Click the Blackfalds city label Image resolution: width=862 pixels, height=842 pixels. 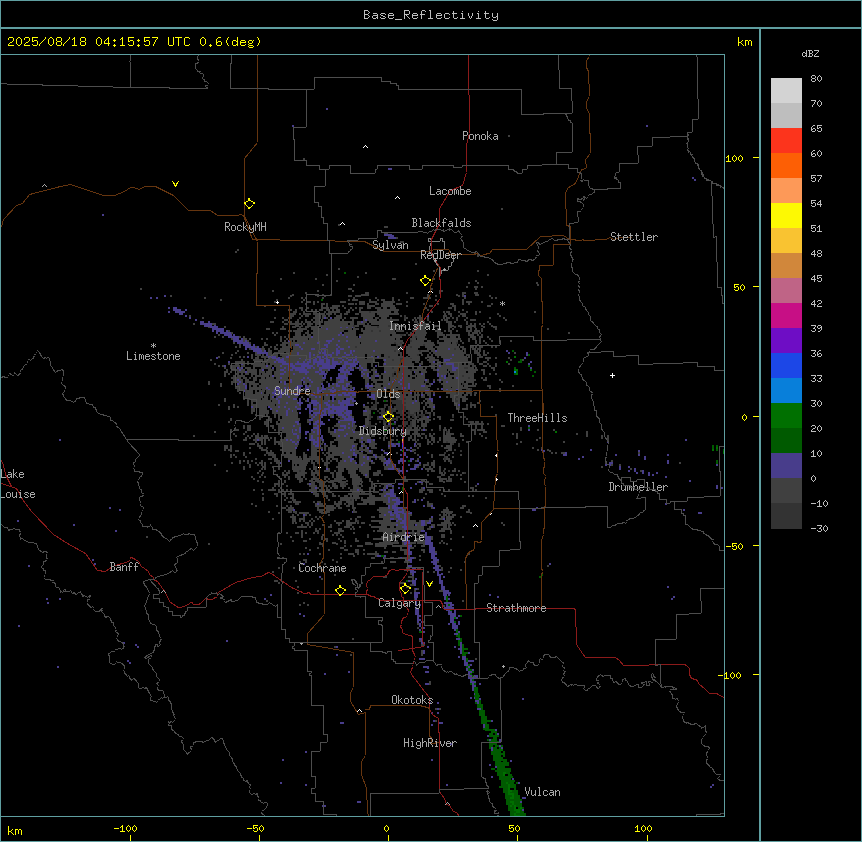(x=441, y=223)
